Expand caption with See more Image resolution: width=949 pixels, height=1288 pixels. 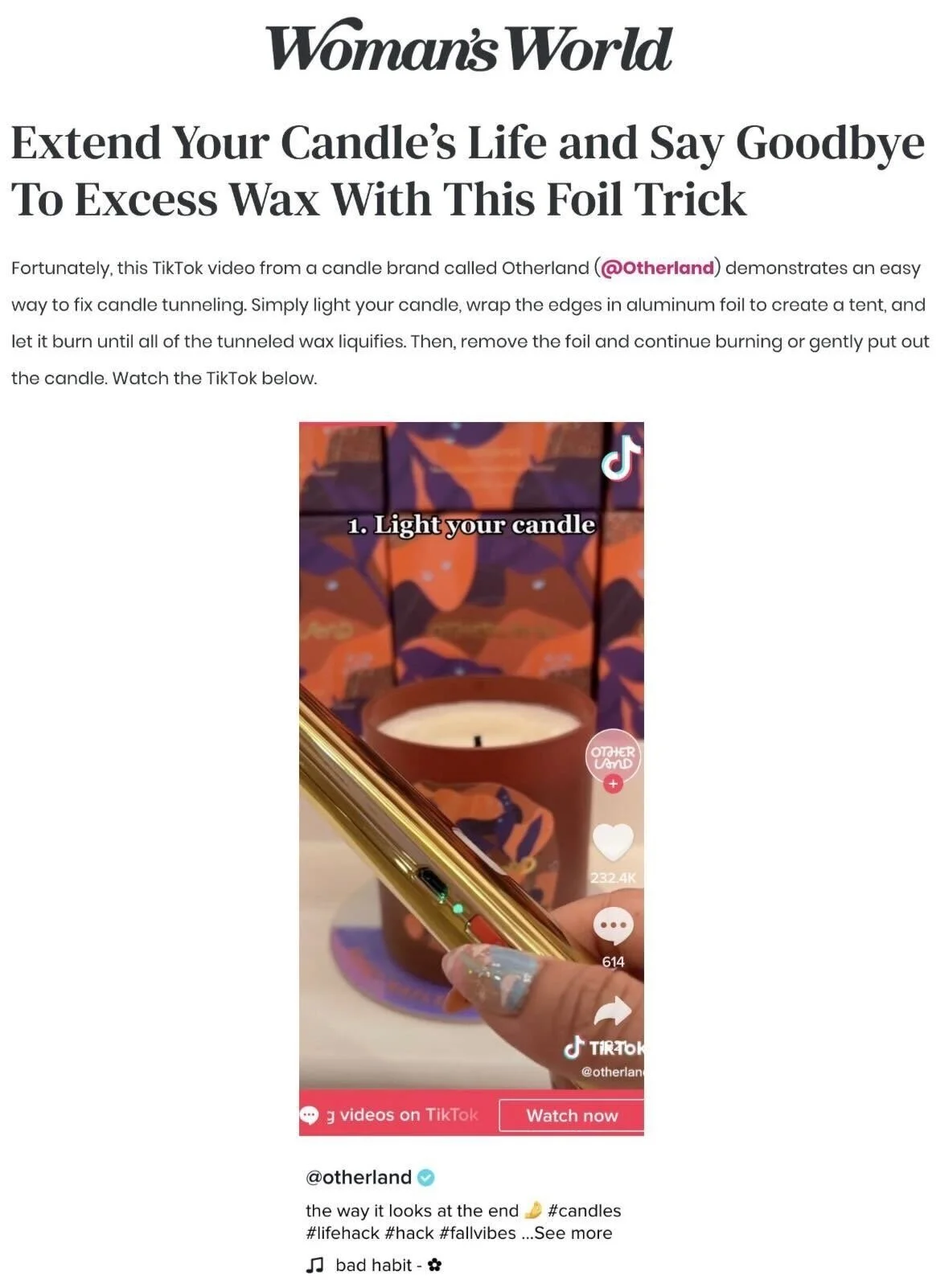pos(573,1233)
